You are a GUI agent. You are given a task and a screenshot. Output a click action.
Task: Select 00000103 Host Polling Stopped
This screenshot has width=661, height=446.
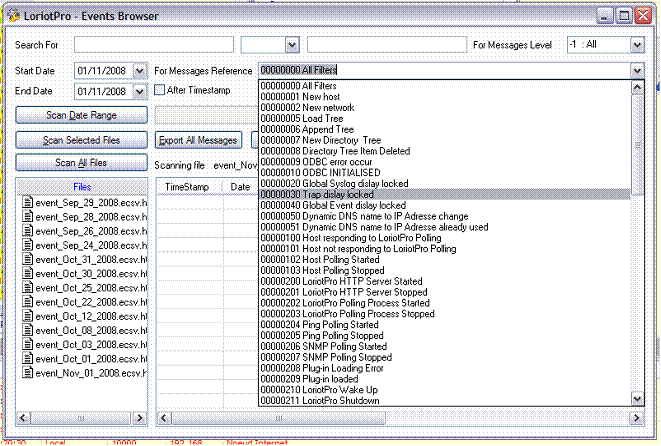point(445,271)
